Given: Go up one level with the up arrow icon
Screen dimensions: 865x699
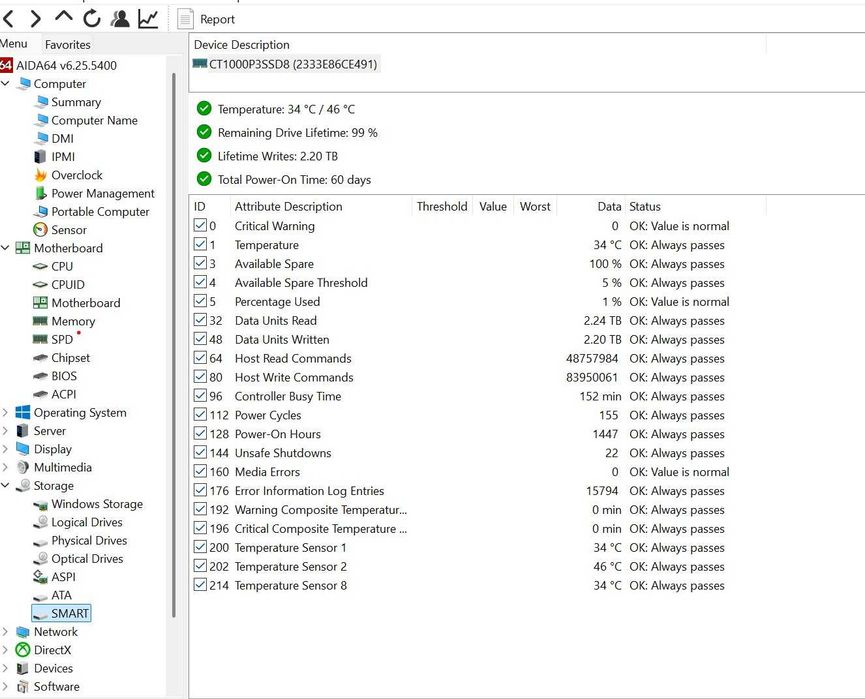Looking at the screenshot, I should click(x=64, y=17).
